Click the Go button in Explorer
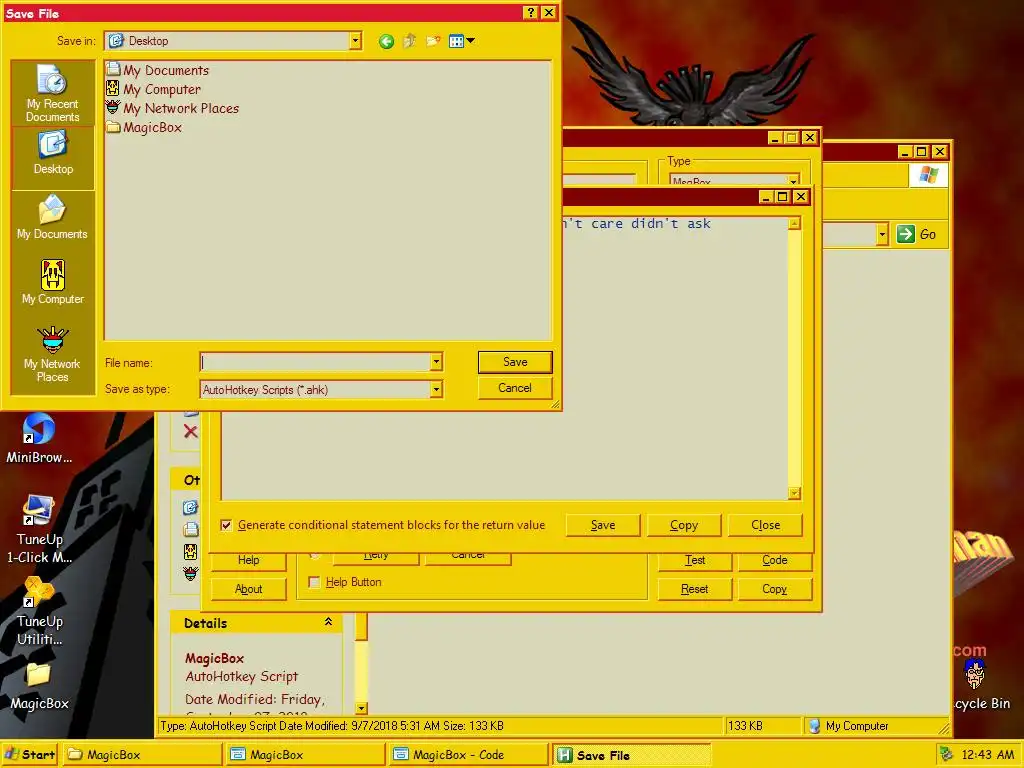 [x=916, y=234]
